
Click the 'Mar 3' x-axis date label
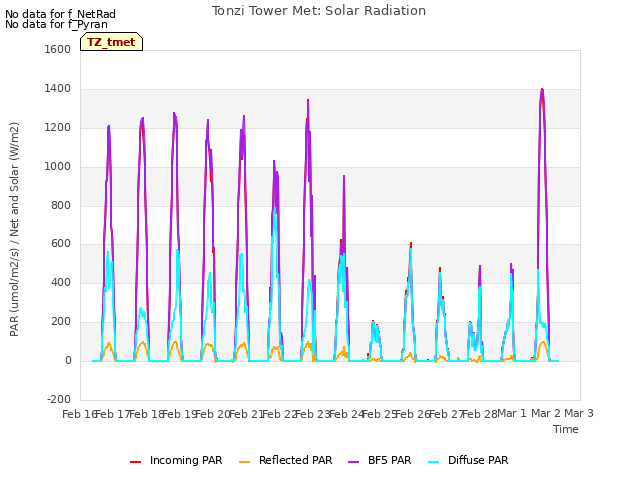point(579,413)
